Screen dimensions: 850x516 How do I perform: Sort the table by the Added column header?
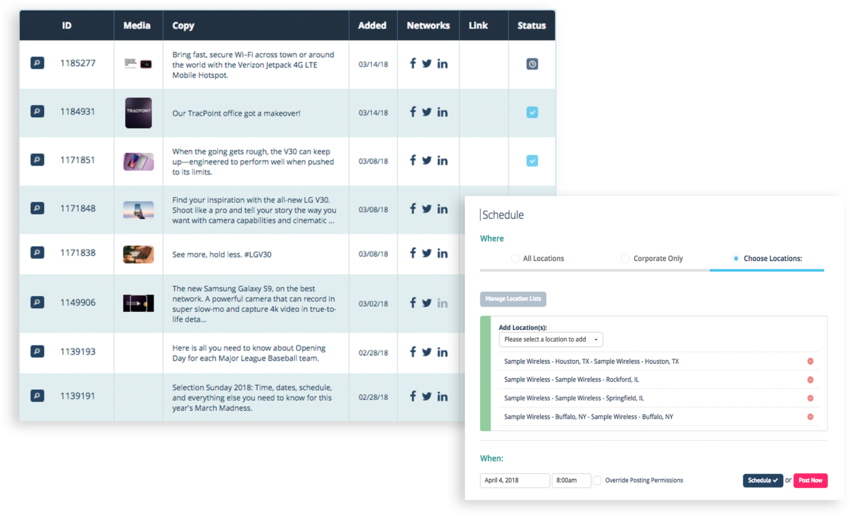pos(372,26)
